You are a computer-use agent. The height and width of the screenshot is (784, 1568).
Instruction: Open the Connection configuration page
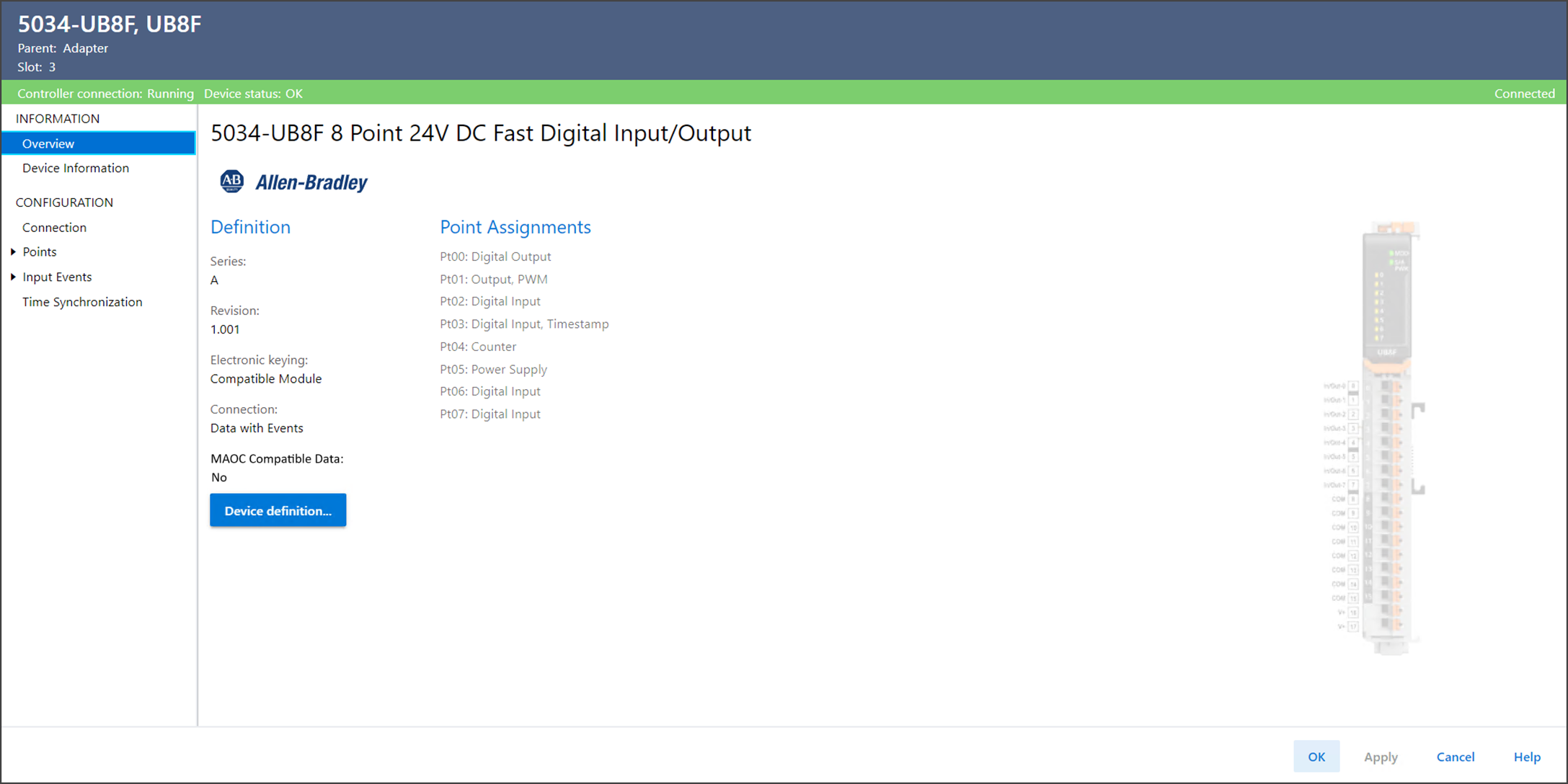(54, 227)
